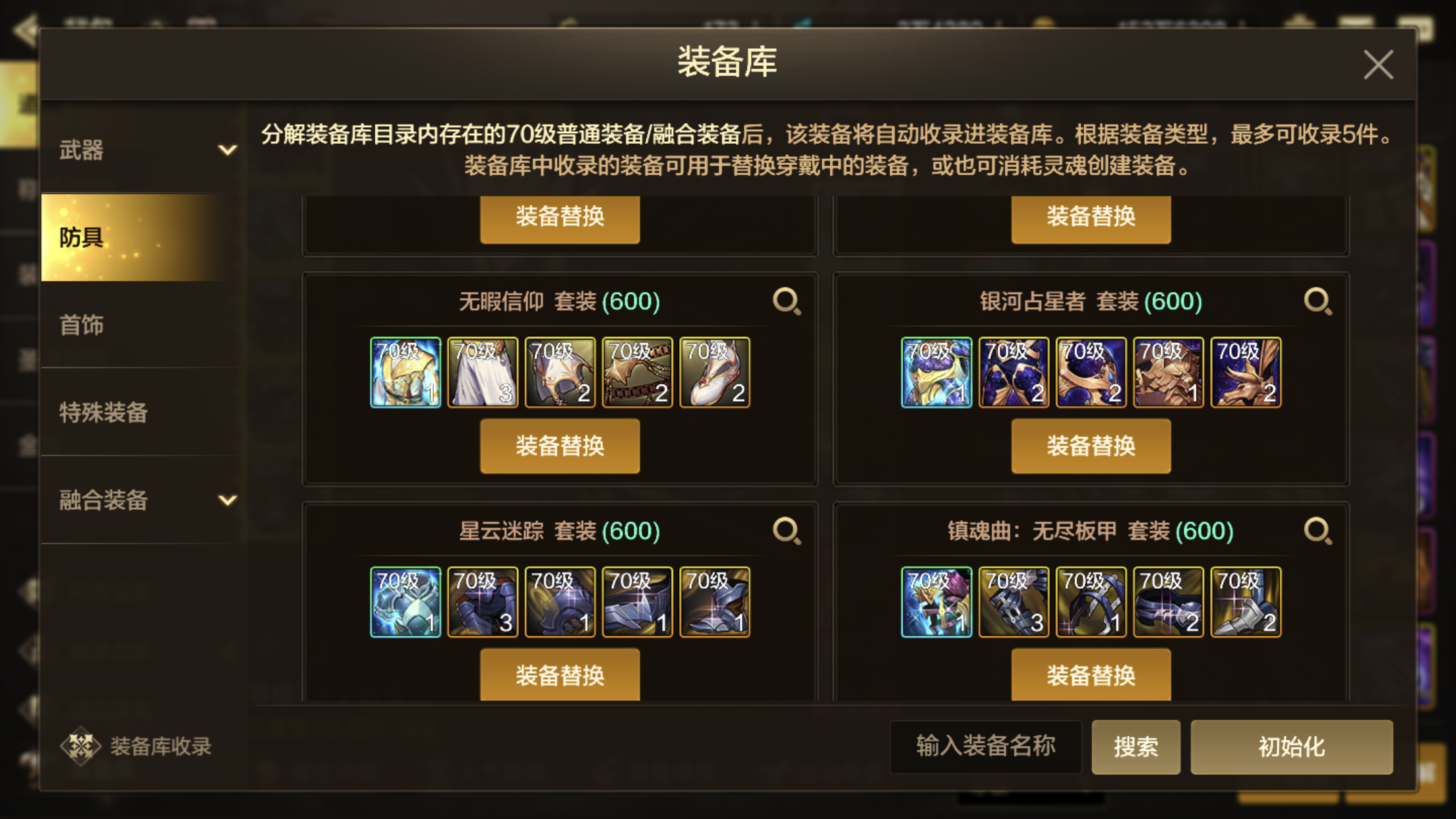Focus the 输入装备名称 search field

click(x=986, y=746)
